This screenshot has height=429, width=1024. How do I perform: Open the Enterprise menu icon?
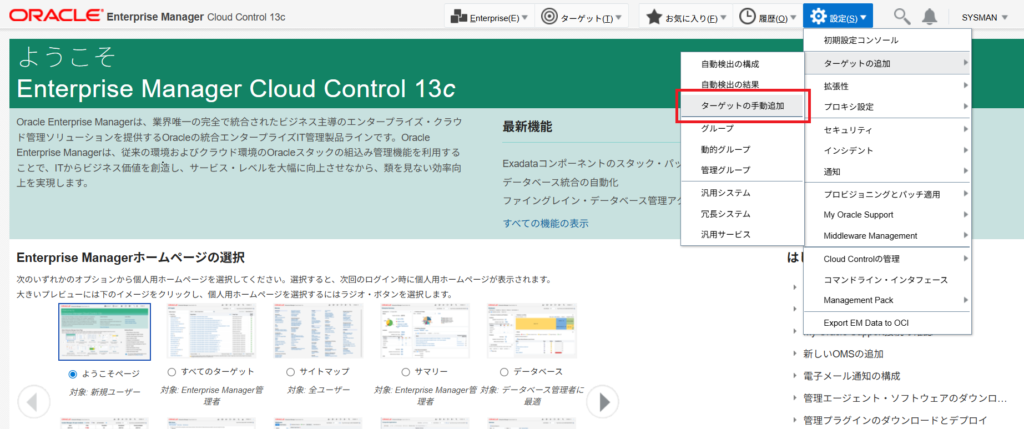click(x=458, y=16)
